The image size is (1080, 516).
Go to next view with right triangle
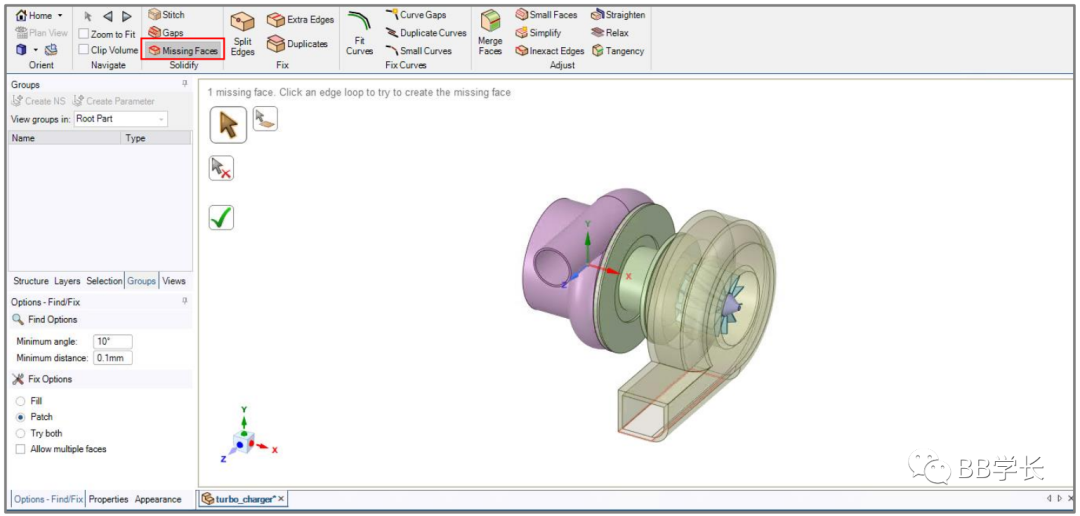tap(126, 16)
